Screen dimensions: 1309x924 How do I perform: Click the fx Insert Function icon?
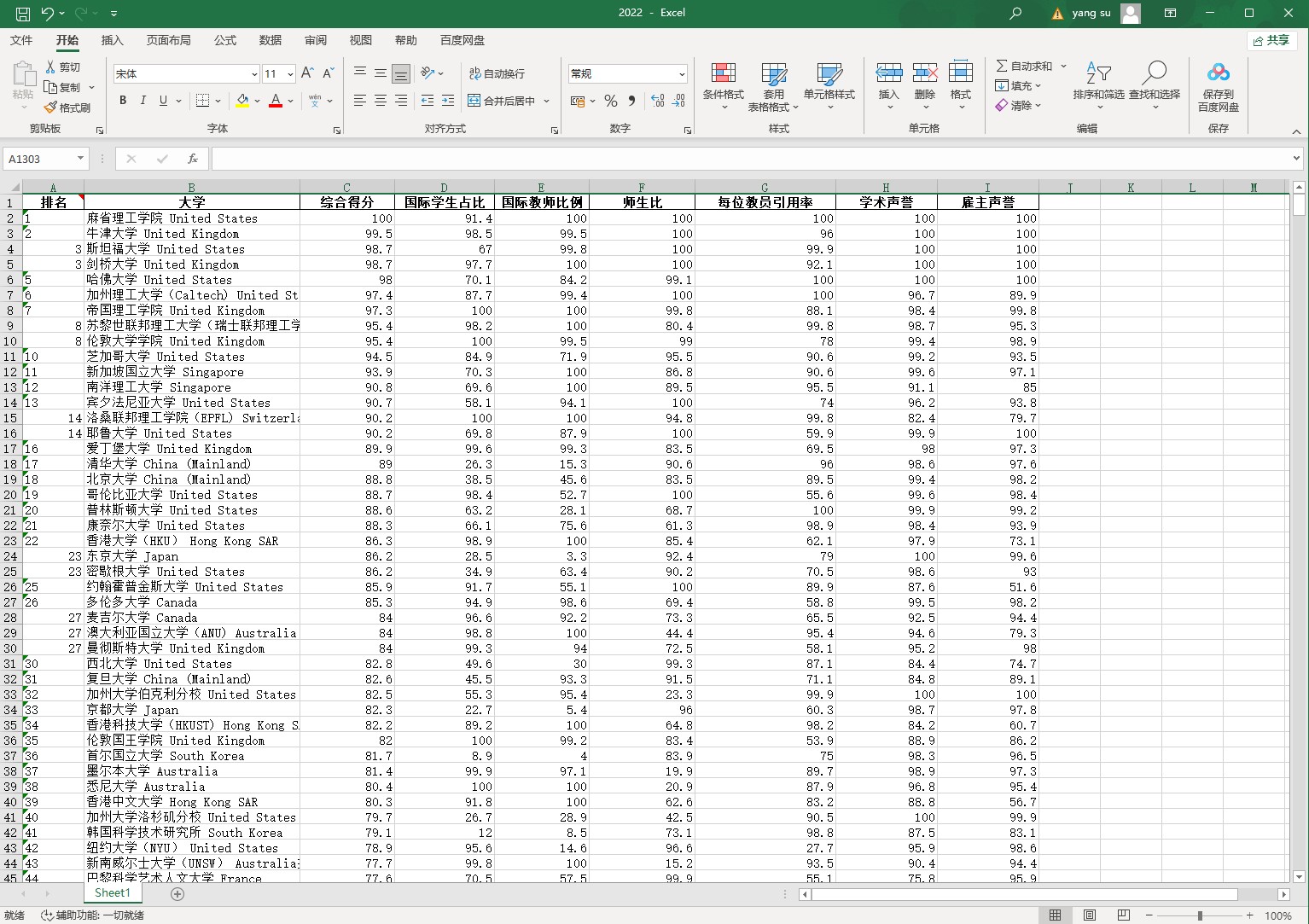[193, 159]
